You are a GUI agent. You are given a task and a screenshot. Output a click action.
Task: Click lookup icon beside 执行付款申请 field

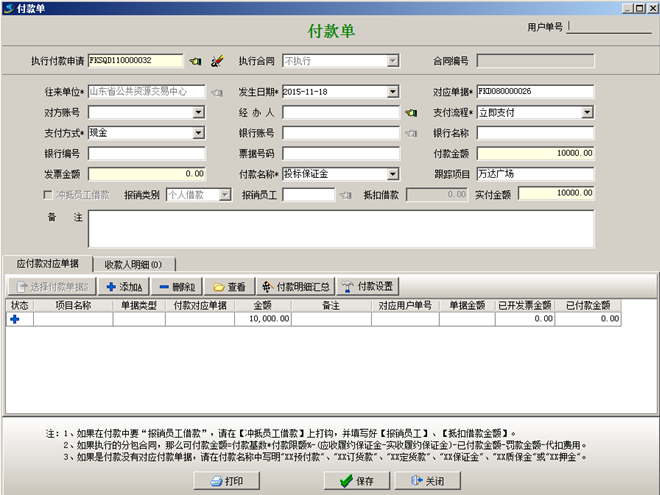coord(195,62)
